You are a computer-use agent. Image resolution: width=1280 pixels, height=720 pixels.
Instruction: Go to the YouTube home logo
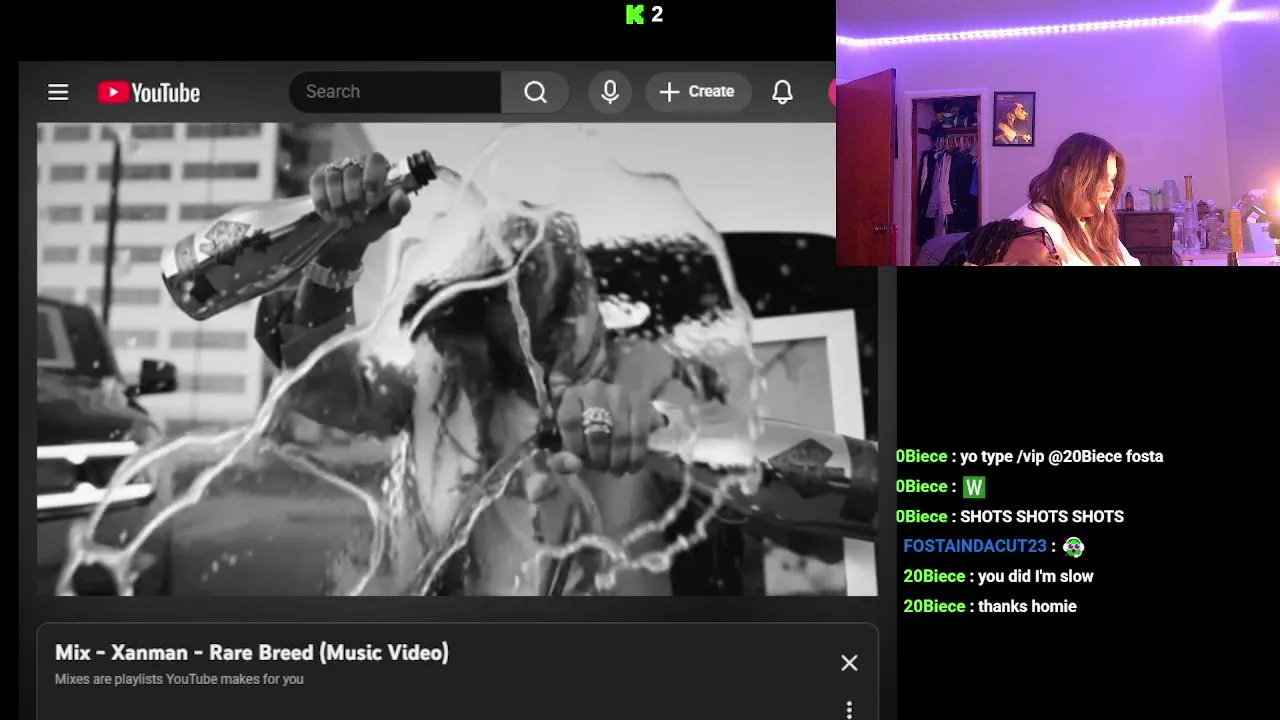click(149, 93)
